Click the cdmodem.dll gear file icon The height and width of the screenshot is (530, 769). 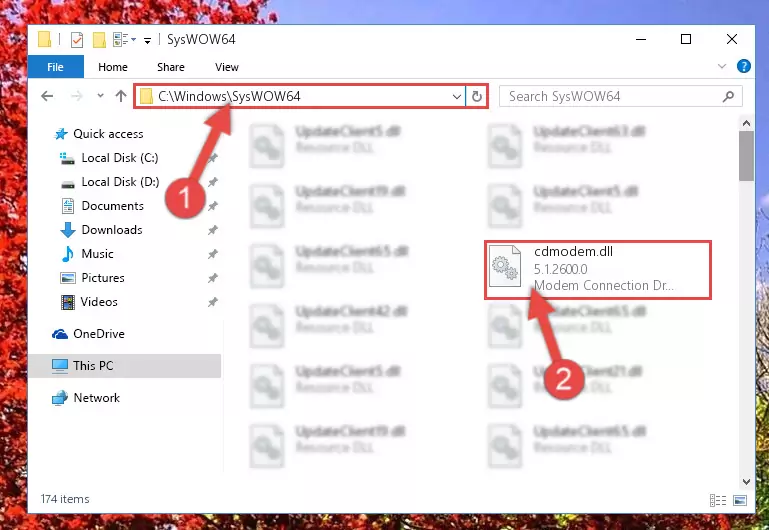coord(505,267)
